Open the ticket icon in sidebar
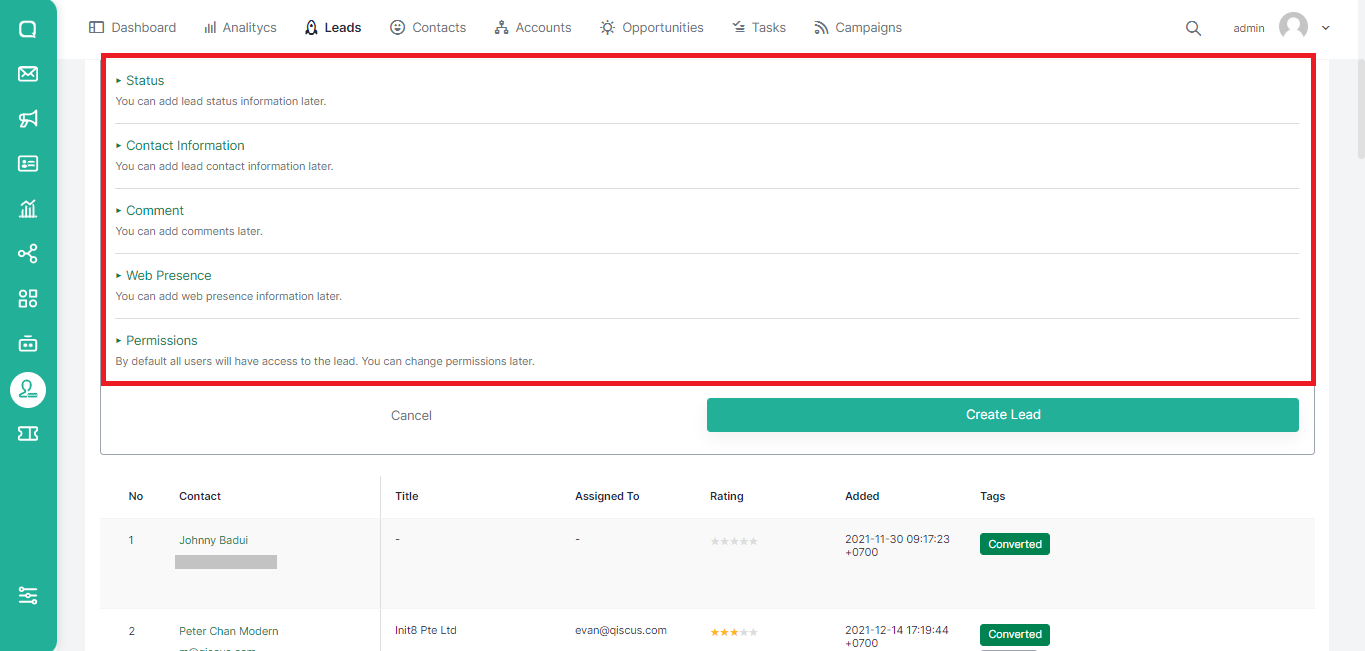 point(28,433)
